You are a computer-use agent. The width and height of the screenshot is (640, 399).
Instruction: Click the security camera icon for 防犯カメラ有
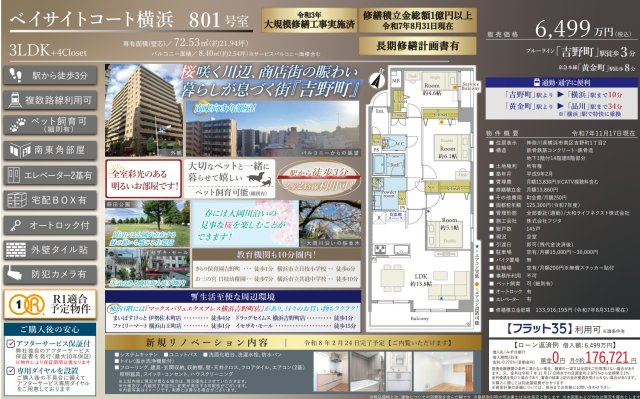tap(14, 275)
